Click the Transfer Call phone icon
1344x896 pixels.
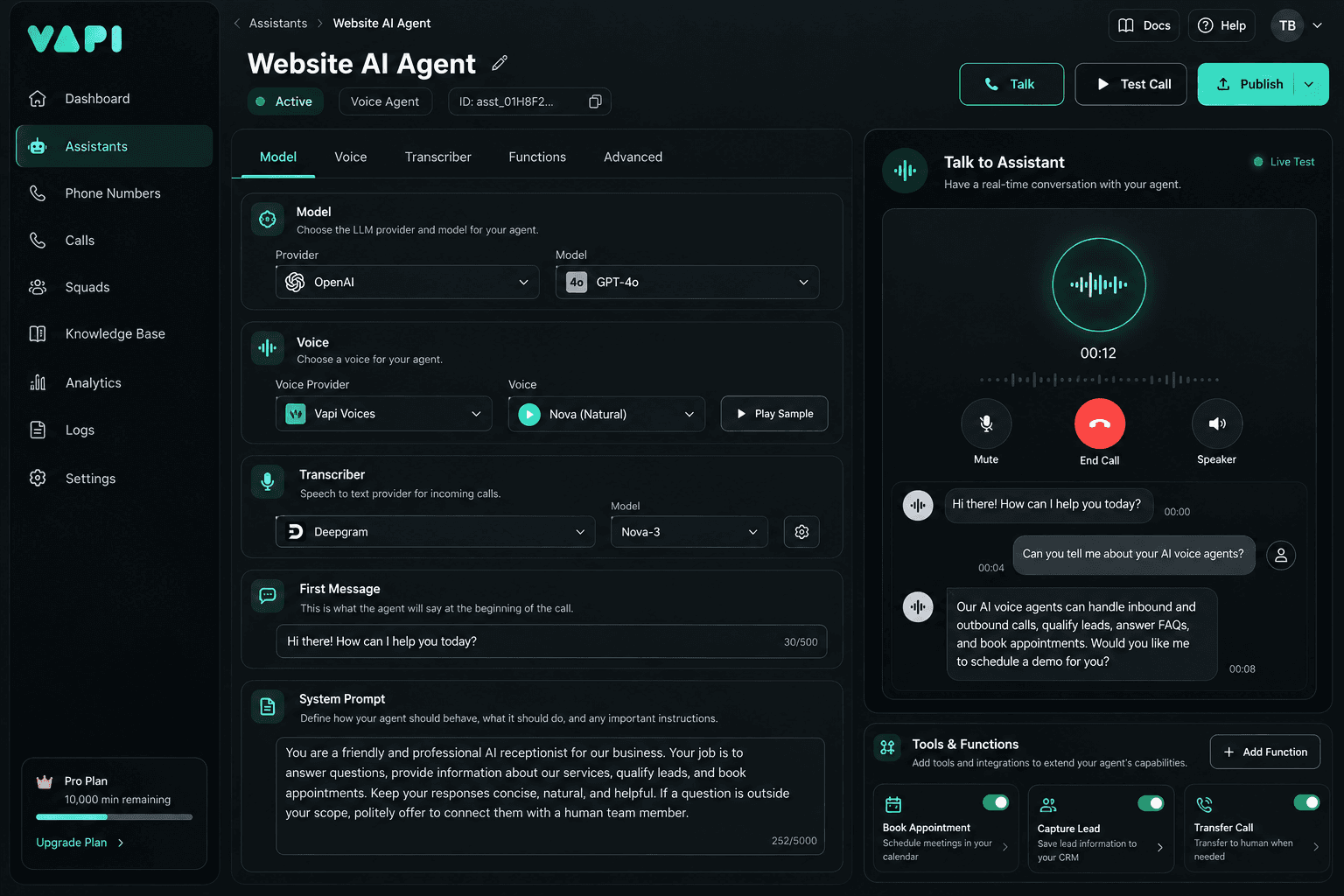pyautogui.click(x=1204, y=804)
